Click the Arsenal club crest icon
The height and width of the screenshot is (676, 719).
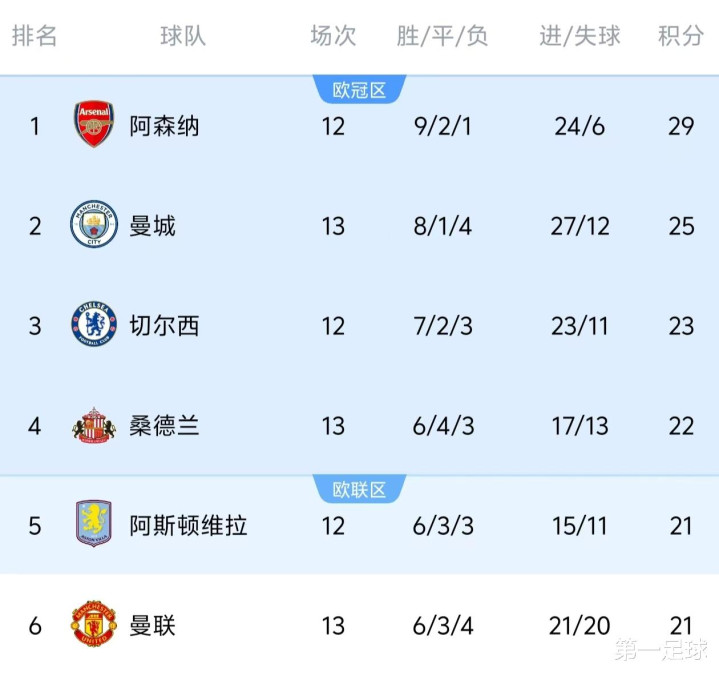[94, 126]
